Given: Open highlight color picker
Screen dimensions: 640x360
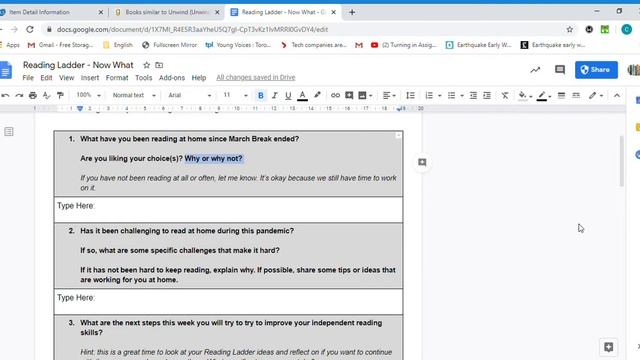Looking at the screenshot, I should pyautogui.click(x=317, y=96).
